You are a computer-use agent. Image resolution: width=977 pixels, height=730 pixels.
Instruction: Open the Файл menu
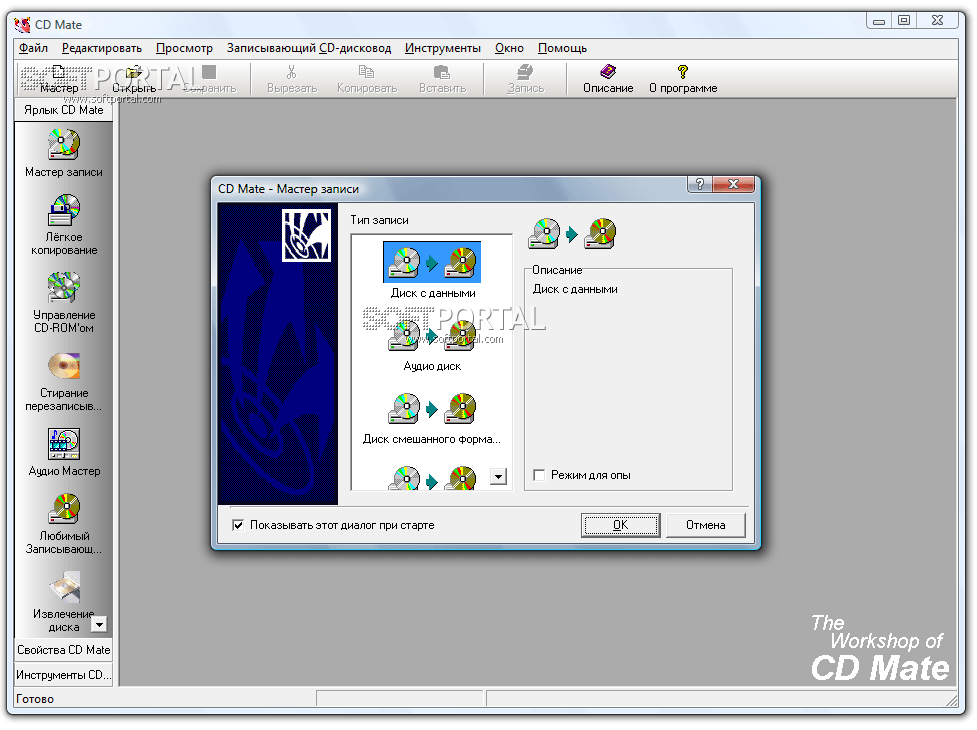pyautogui.click(x=33, y=48)
